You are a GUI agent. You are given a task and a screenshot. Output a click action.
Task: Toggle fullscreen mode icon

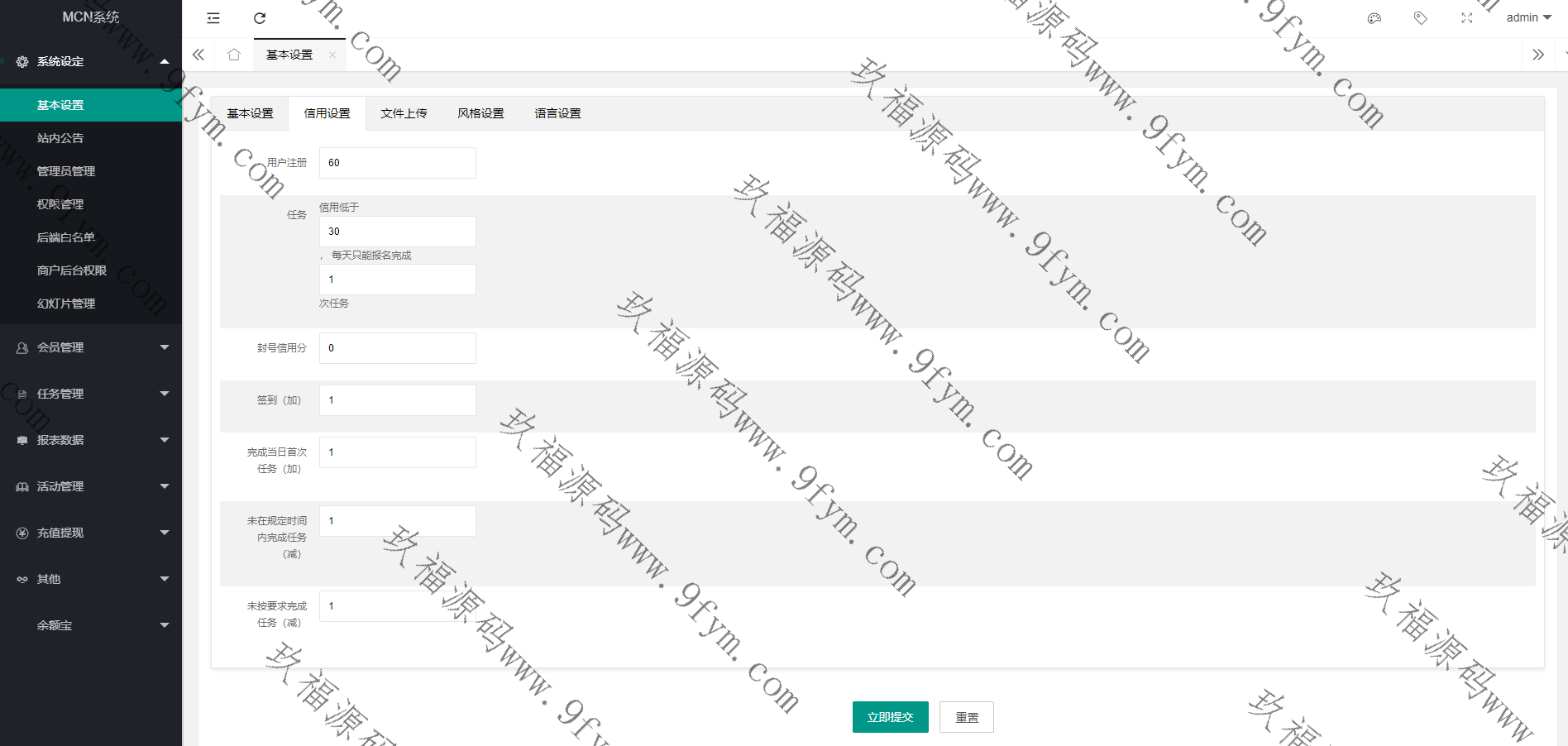[1466, 18]
